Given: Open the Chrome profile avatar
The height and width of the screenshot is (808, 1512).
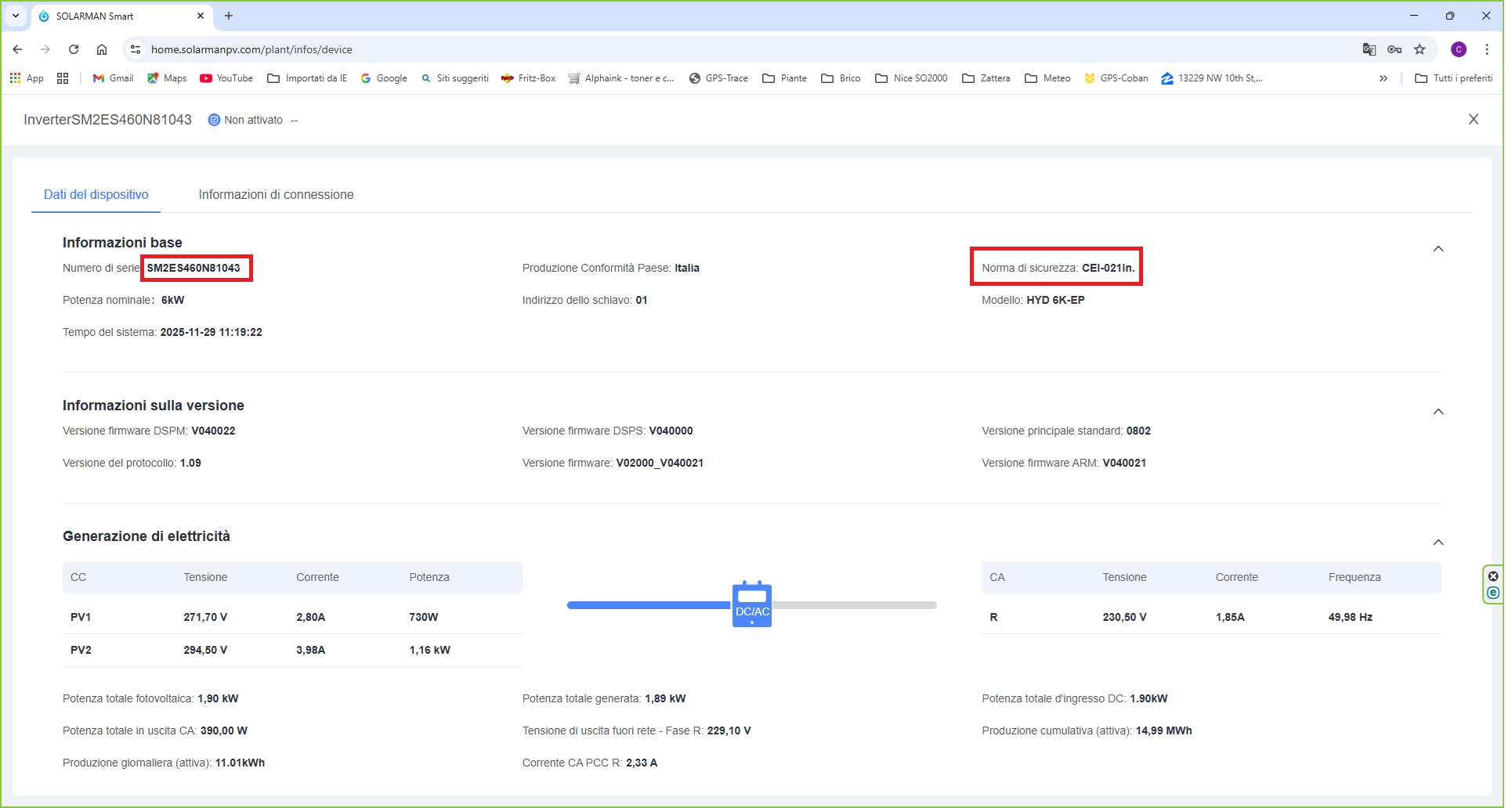Looking at the screenshot, I should [1458, 49].
